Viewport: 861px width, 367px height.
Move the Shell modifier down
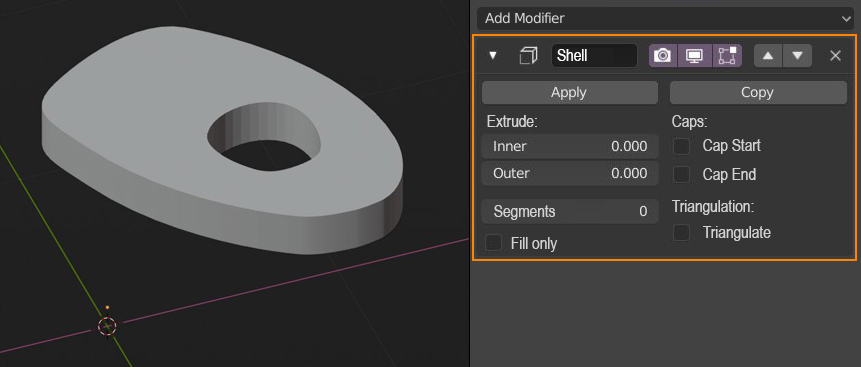point(797,55)
